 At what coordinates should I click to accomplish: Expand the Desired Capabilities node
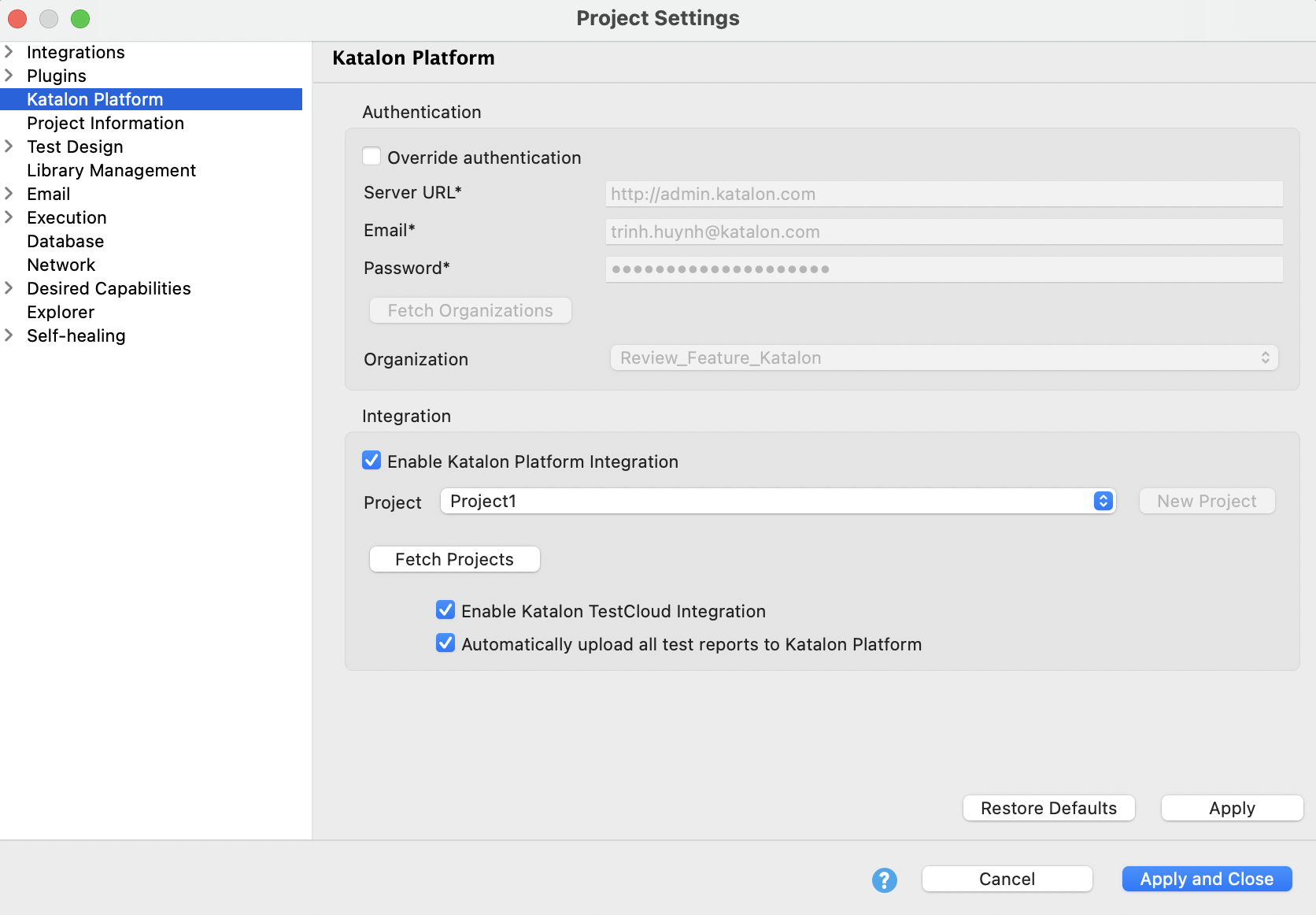(x=9, y=288)
